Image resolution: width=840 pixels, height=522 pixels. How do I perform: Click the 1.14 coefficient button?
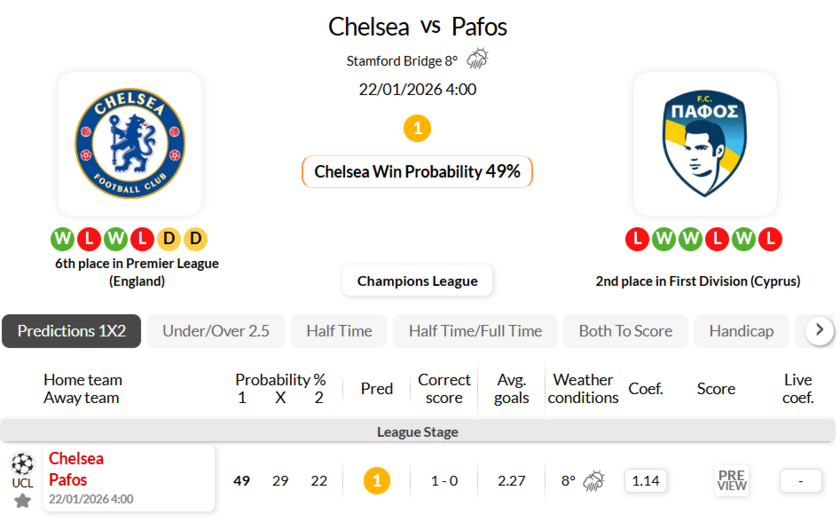646,481
